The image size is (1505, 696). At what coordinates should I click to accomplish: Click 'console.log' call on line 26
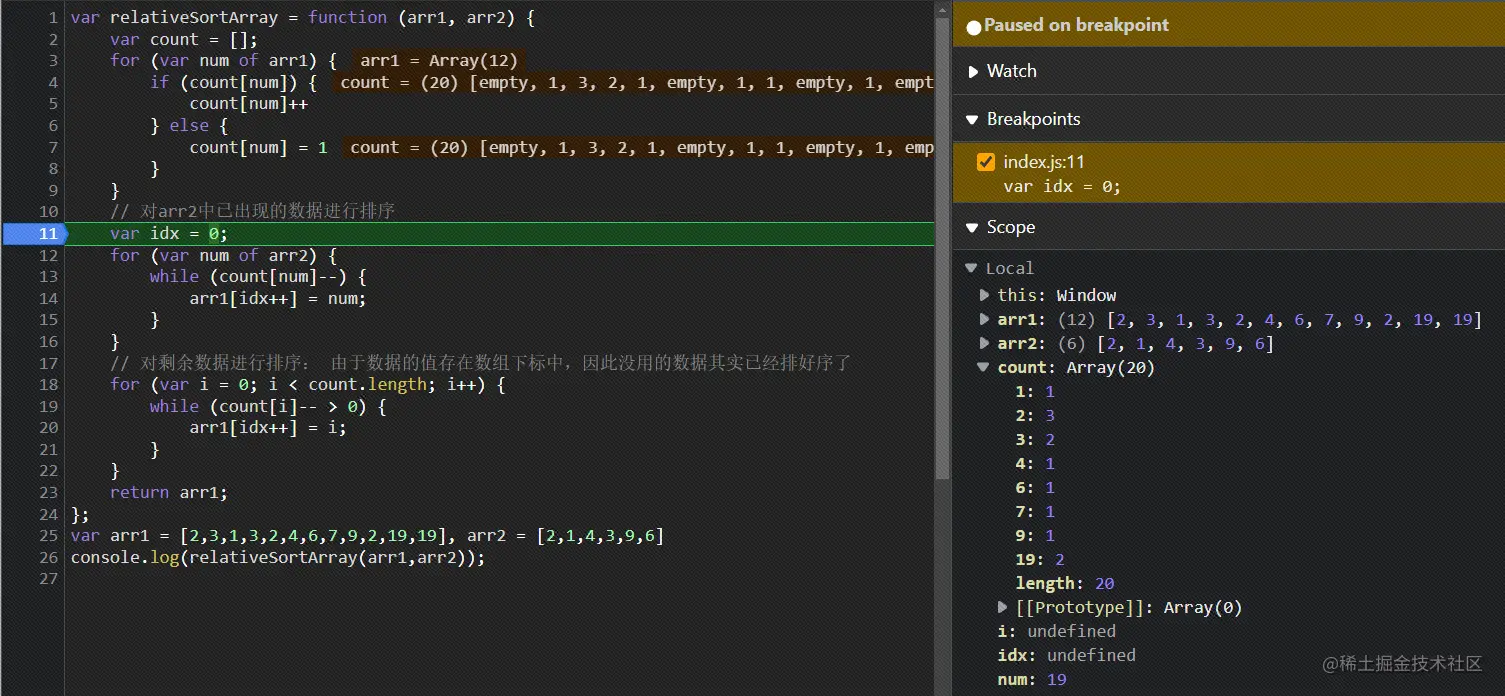tap(124, 558)
